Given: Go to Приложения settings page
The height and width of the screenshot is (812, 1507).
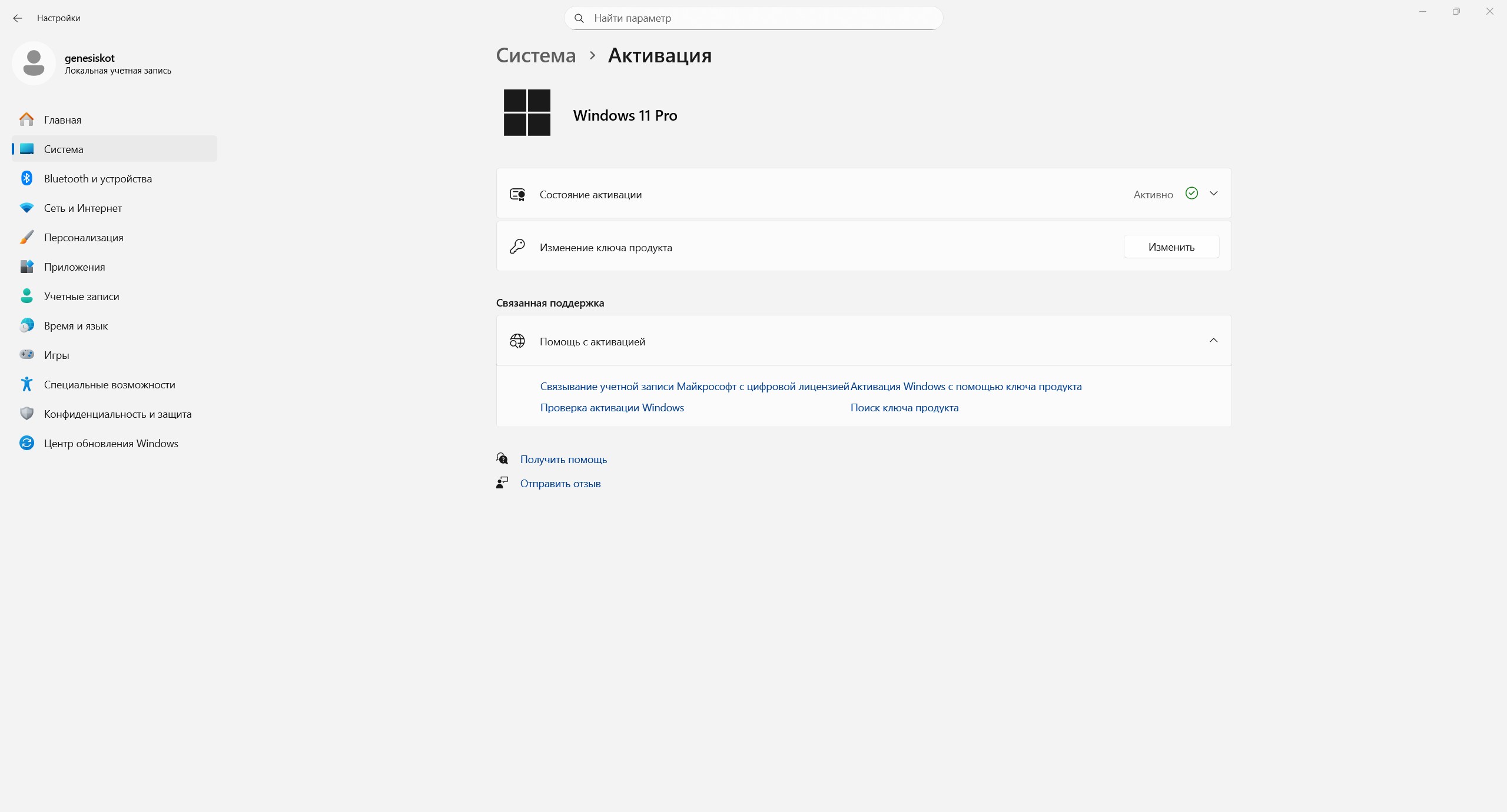Looking at the screenshot, I should 74,267.
